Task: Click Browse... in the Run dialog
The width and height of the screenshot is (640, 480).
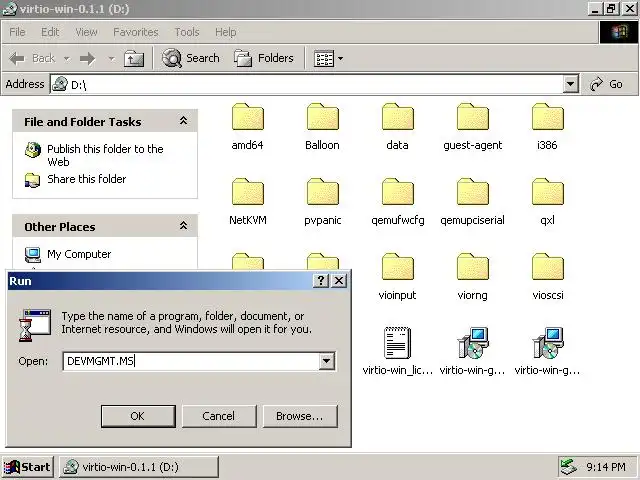Action: point(300,416)
